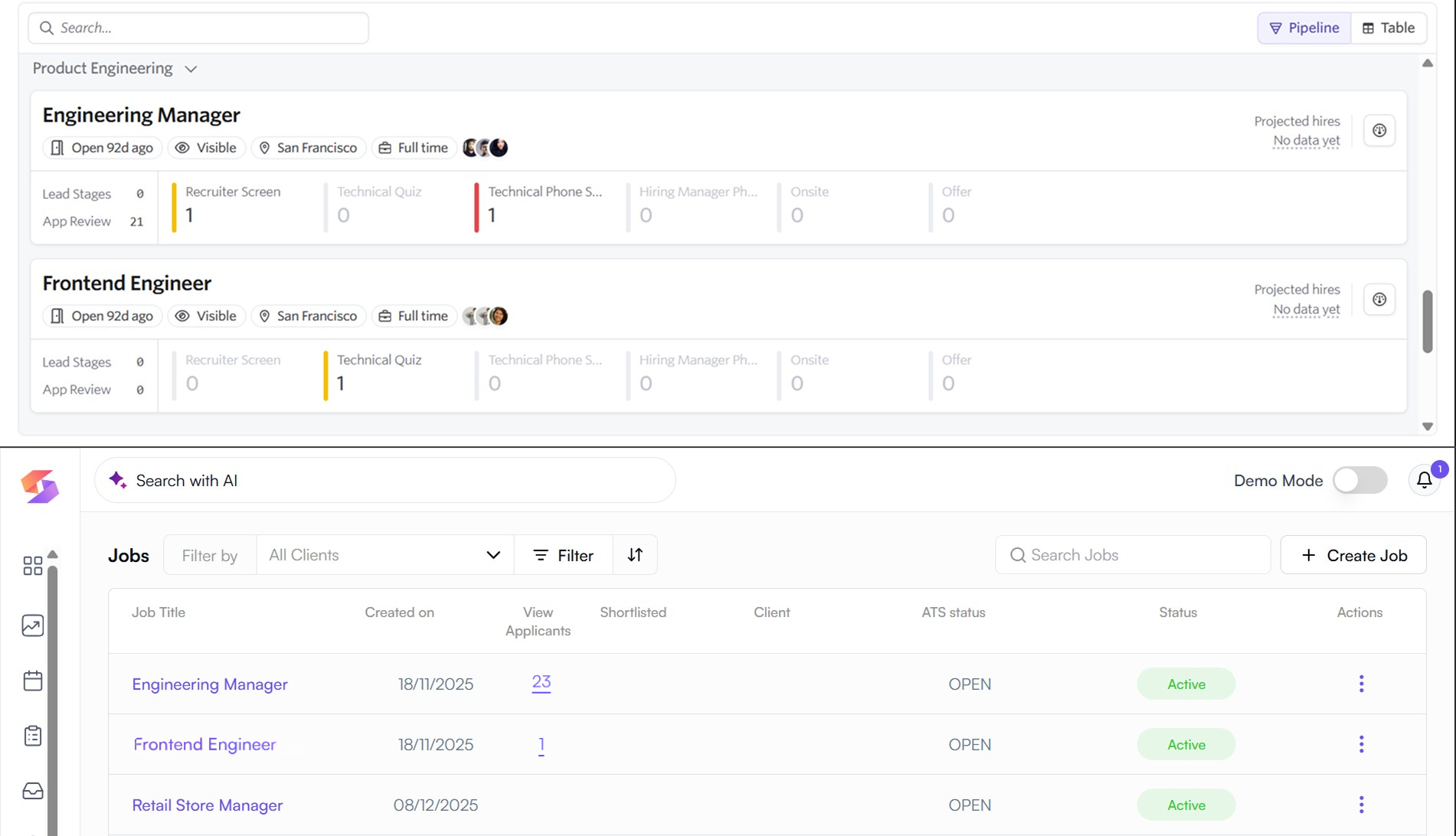Toggle Visible badge on Frontend Engineer card
Image resolution: width=1456 pixels, height=836 pixels.
point(206,316)
